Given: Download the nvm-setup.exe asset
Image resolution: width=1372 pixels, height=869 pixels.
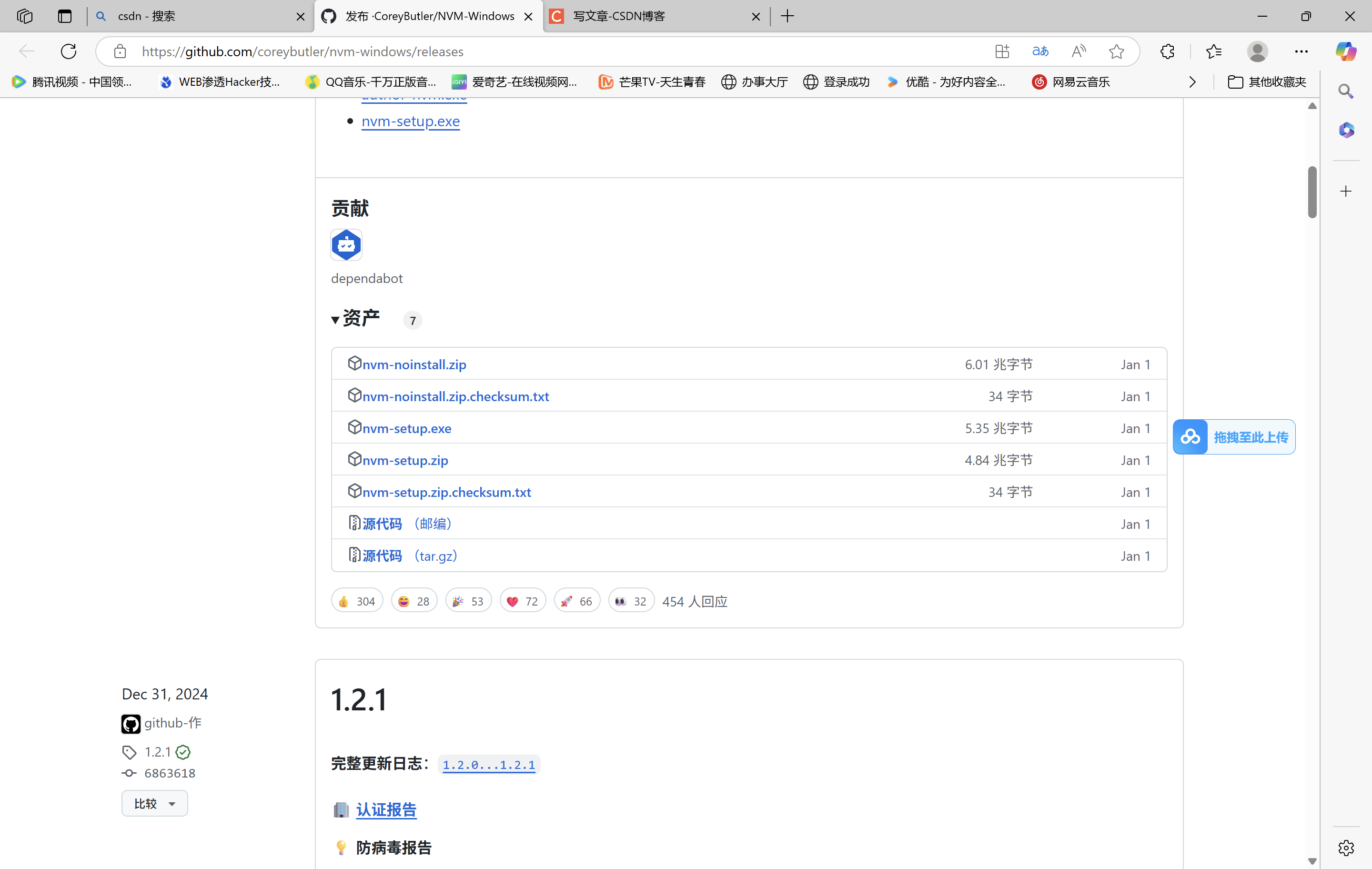Looking at the screenshot, I should coord(406,428).
